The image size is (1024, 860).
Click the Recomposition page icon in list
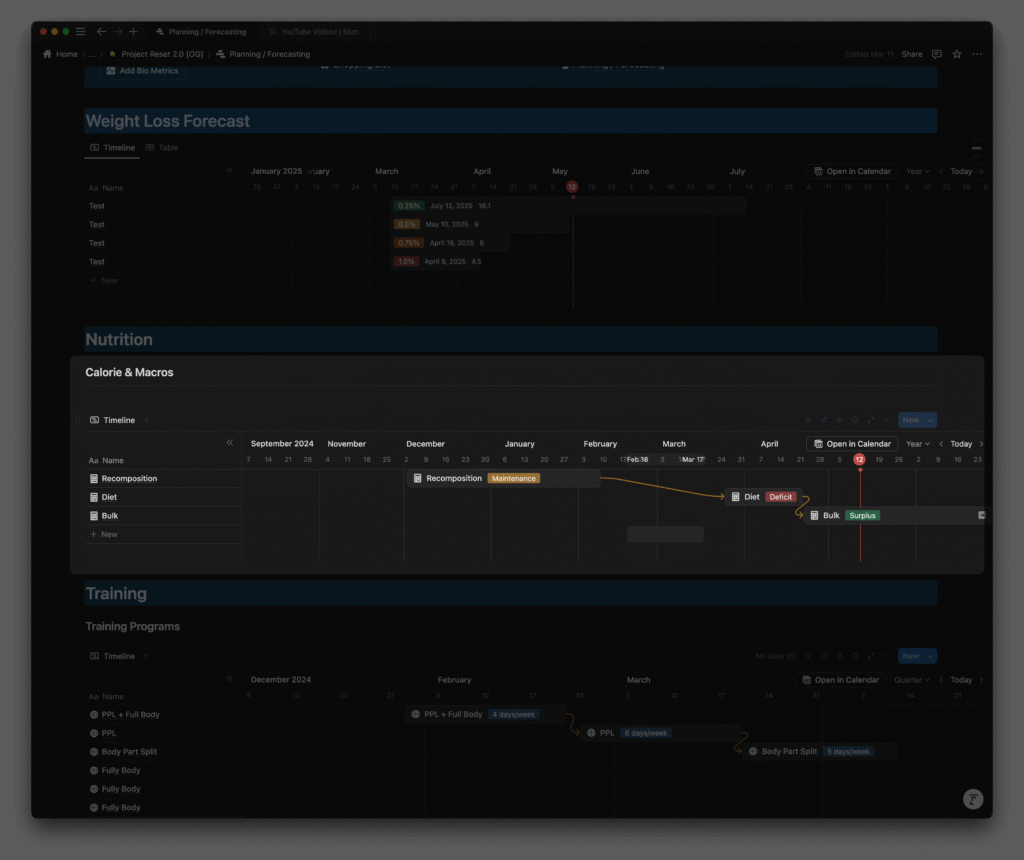pyautogui.click(x=94, y=479)
